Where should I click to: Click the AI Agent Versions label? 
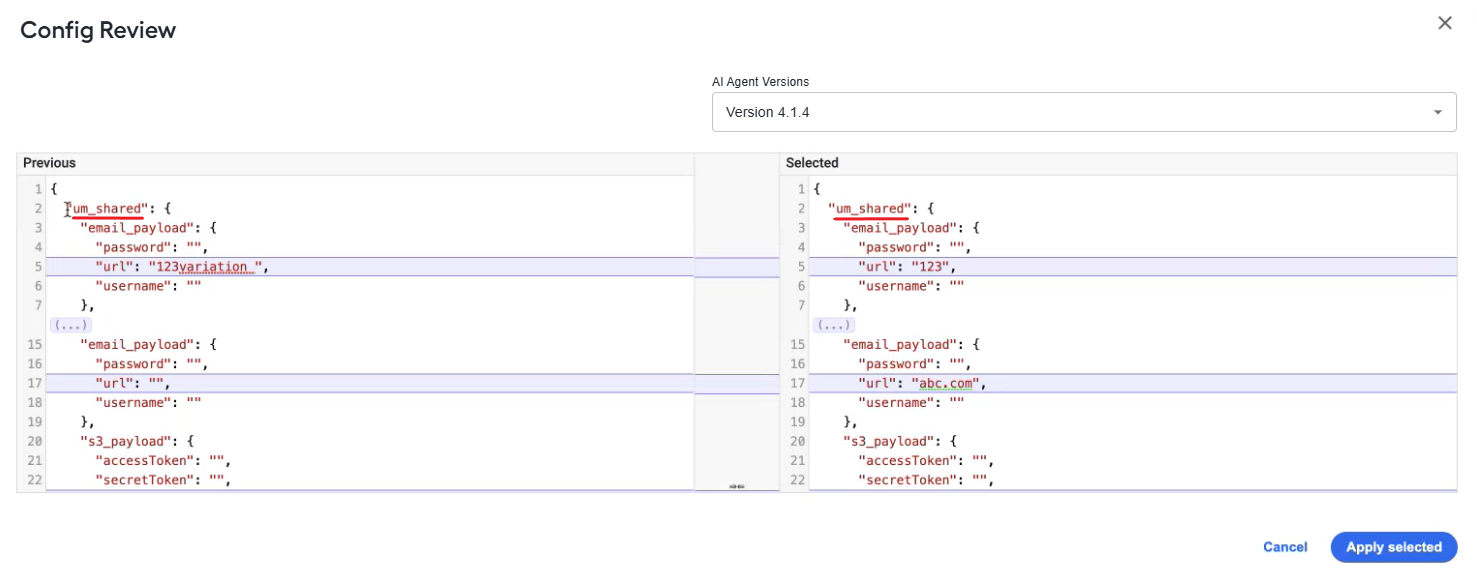point(760,82)
